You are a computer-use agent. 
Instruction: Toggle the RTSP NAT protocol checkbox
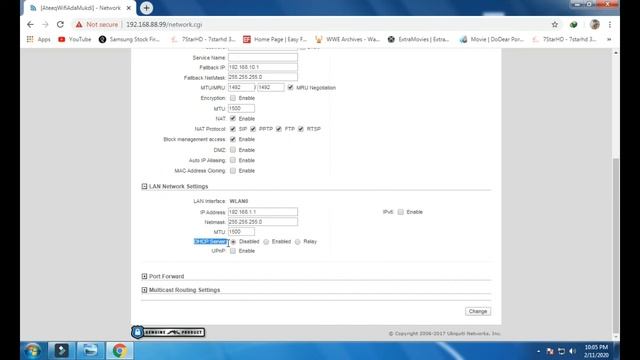tap(301, 129)
